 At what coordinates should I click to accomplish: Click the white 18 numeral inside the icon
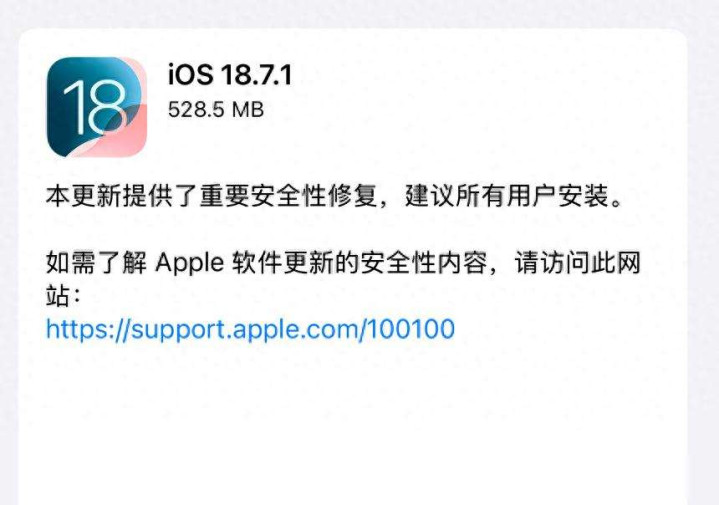tap(94, 109)
